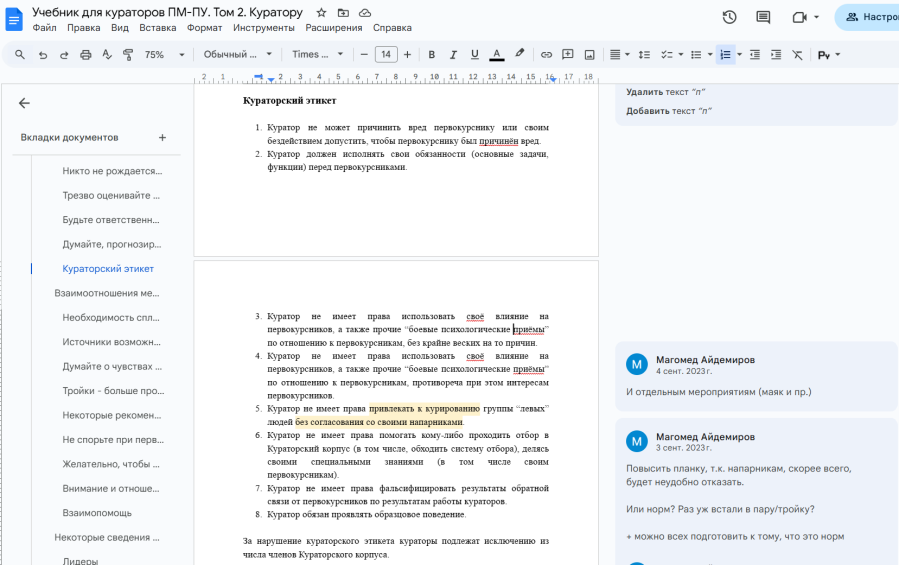The image size is (899, 565).
Task: Edit the font size field showing 14
Action: click(386, 54)
